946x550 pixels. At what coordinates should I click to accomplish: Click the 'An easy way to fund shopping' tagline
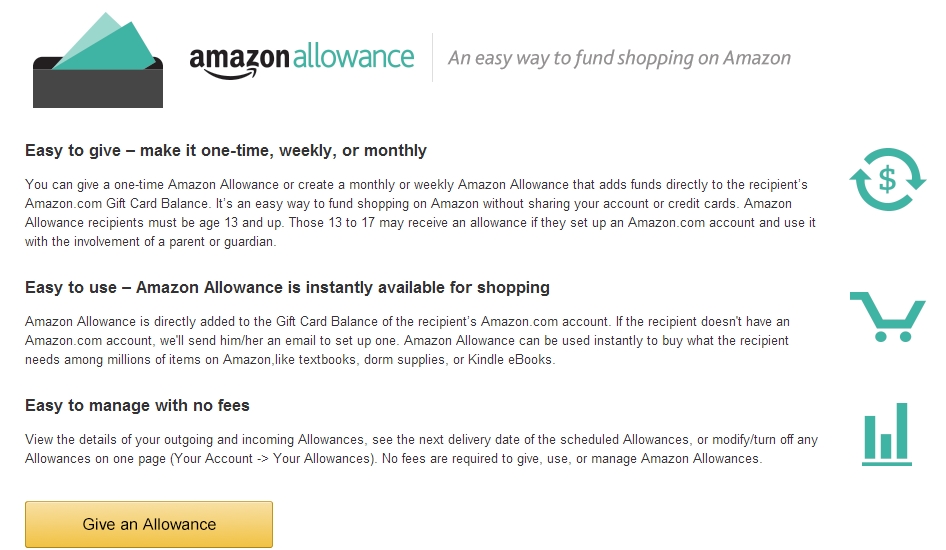(x=619, y=58)
